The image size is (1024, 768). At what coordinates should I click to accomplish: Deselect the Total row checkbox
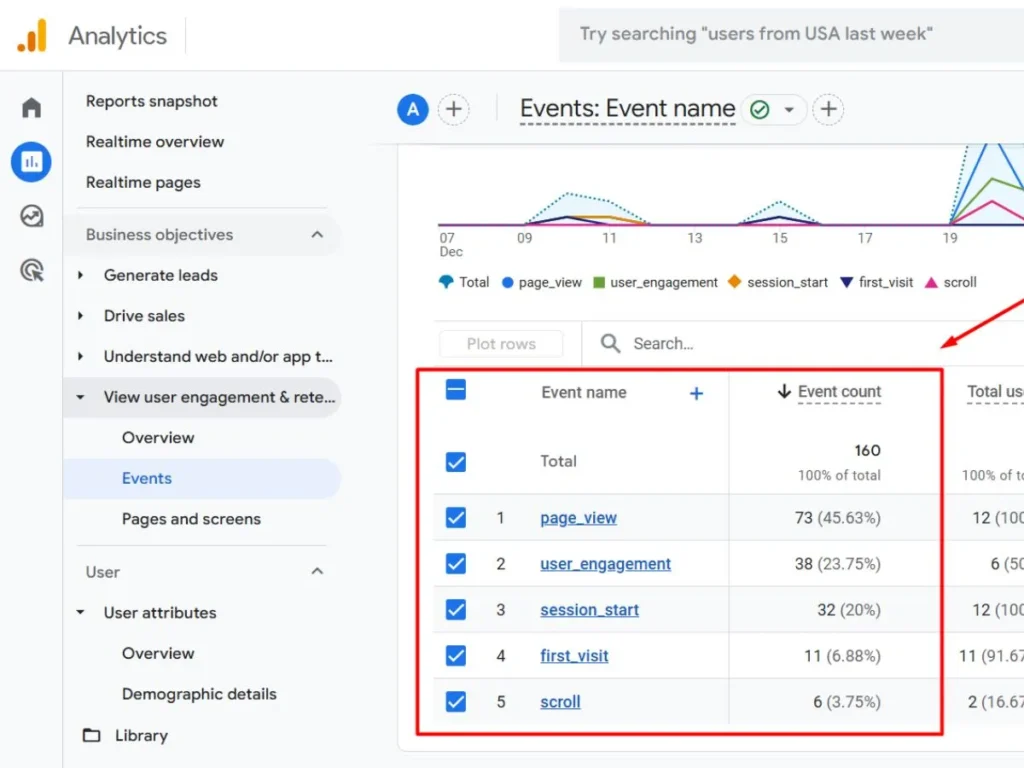coord(455,462)
